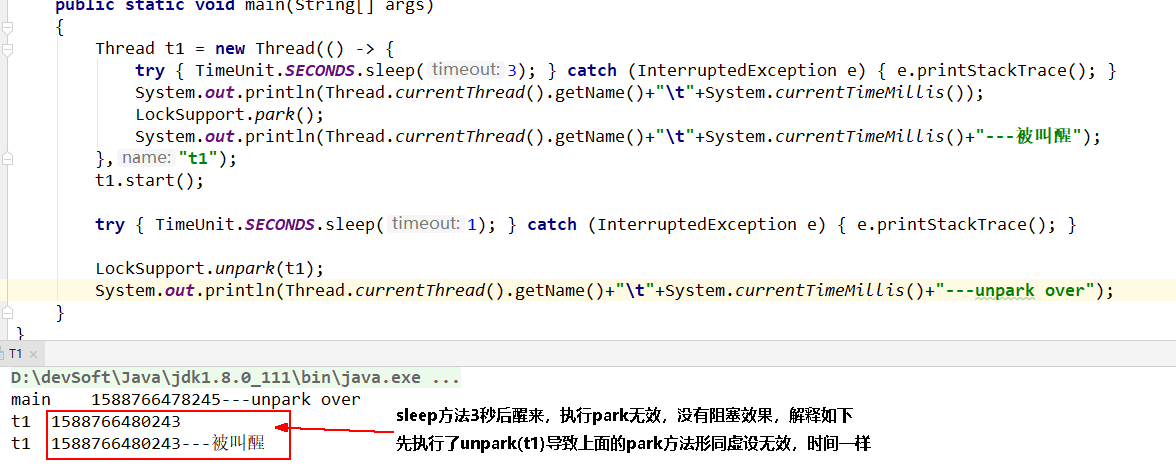Collapse the Thread t1 lambda fold marker
1176x471 pixels.
(8, 47)
